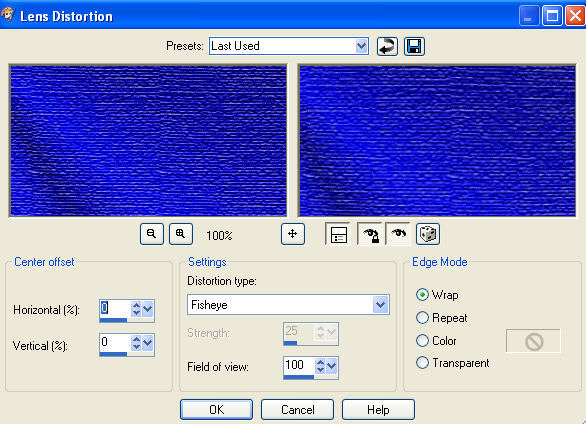Zoom in the preview with the plus magnifier
Viewport: 586px width, 424px height.
click(x=181, y=234)
